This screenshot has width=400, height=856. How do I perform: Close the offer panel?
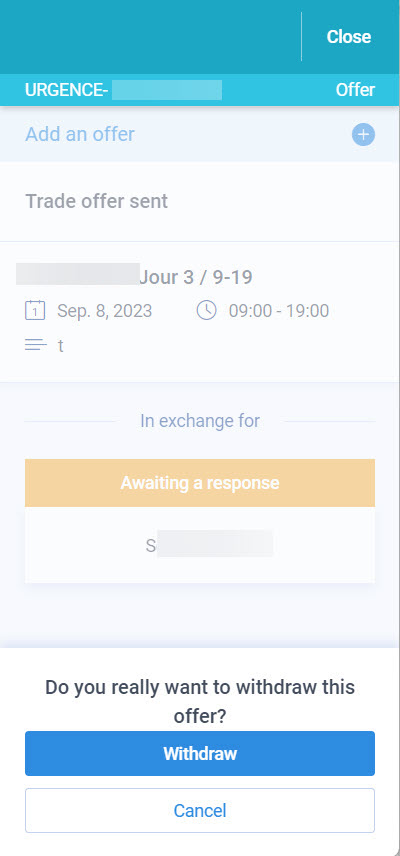[349, 37]
